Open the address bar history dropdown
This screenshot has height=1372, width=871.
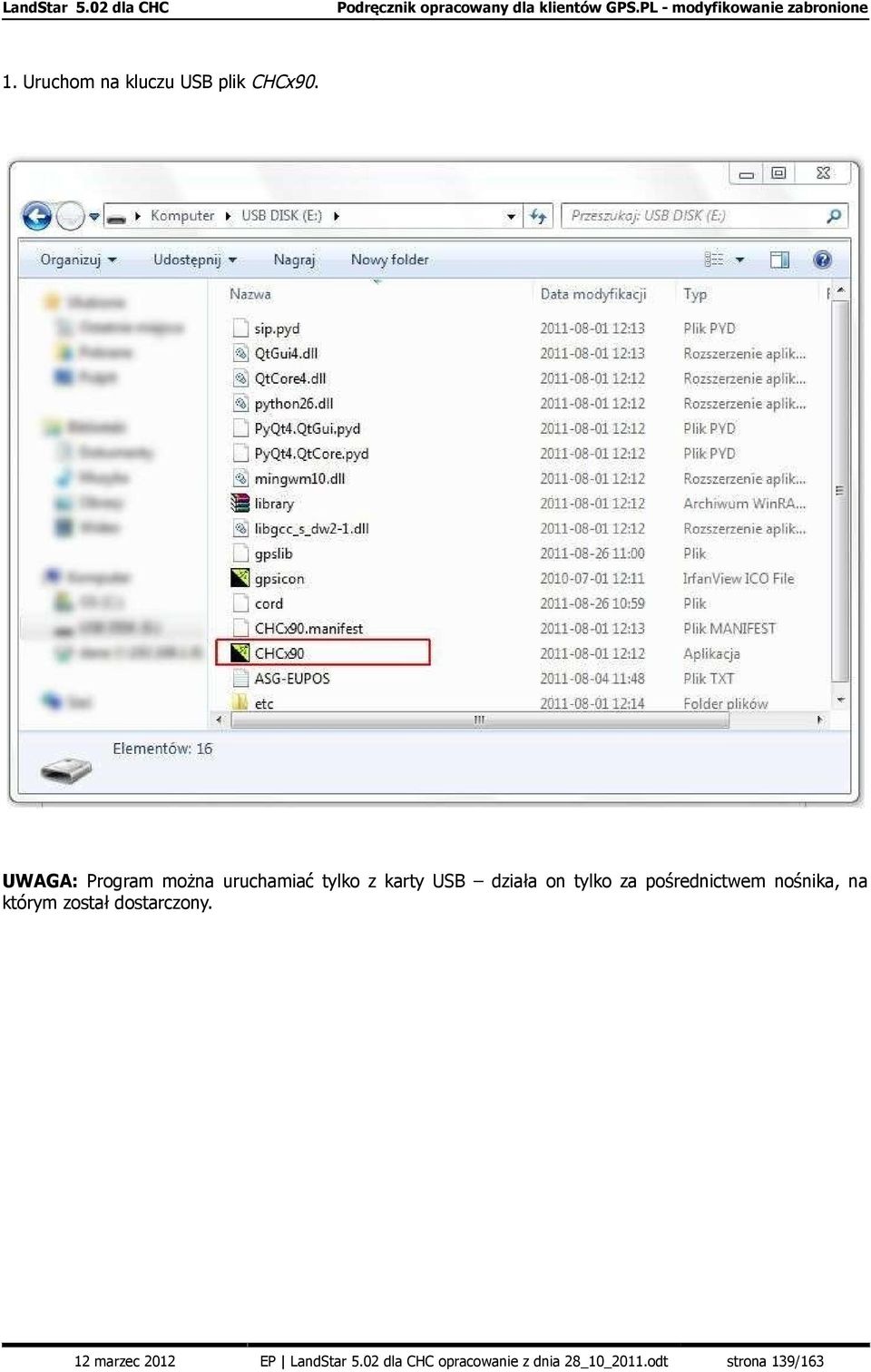click(511, 216)
